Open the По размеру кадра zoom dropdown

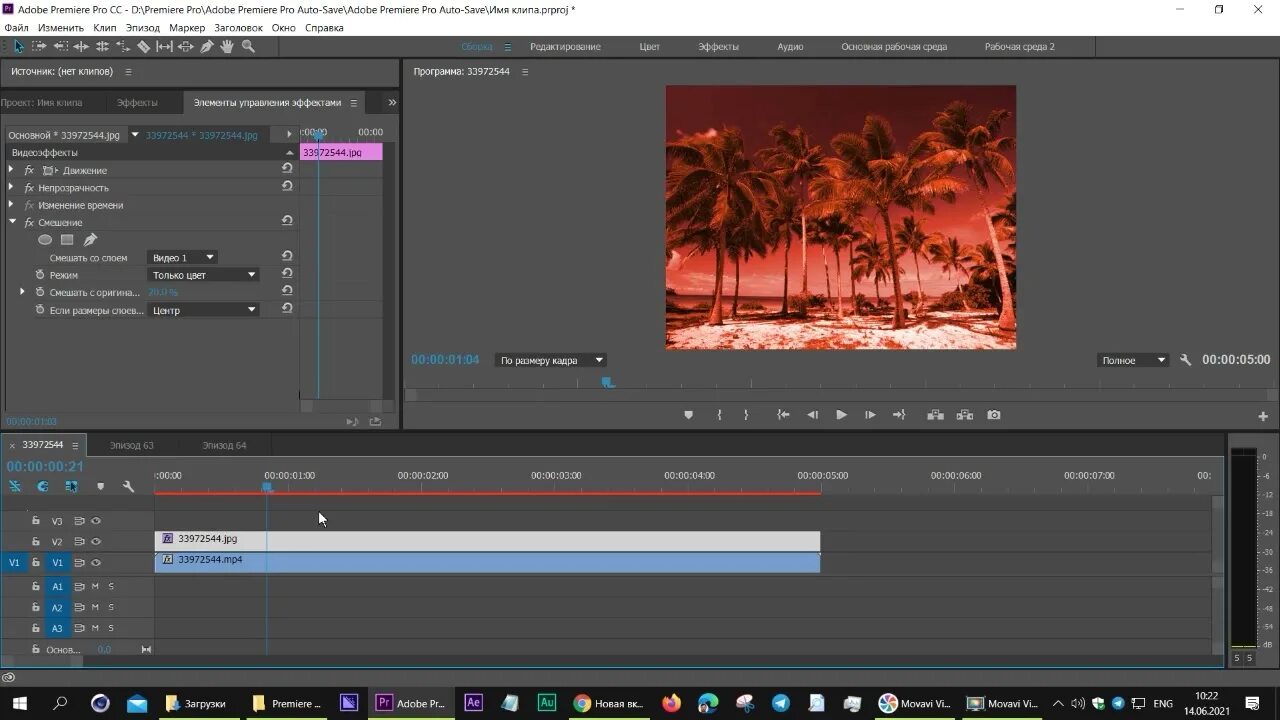(x=551, y=360)
